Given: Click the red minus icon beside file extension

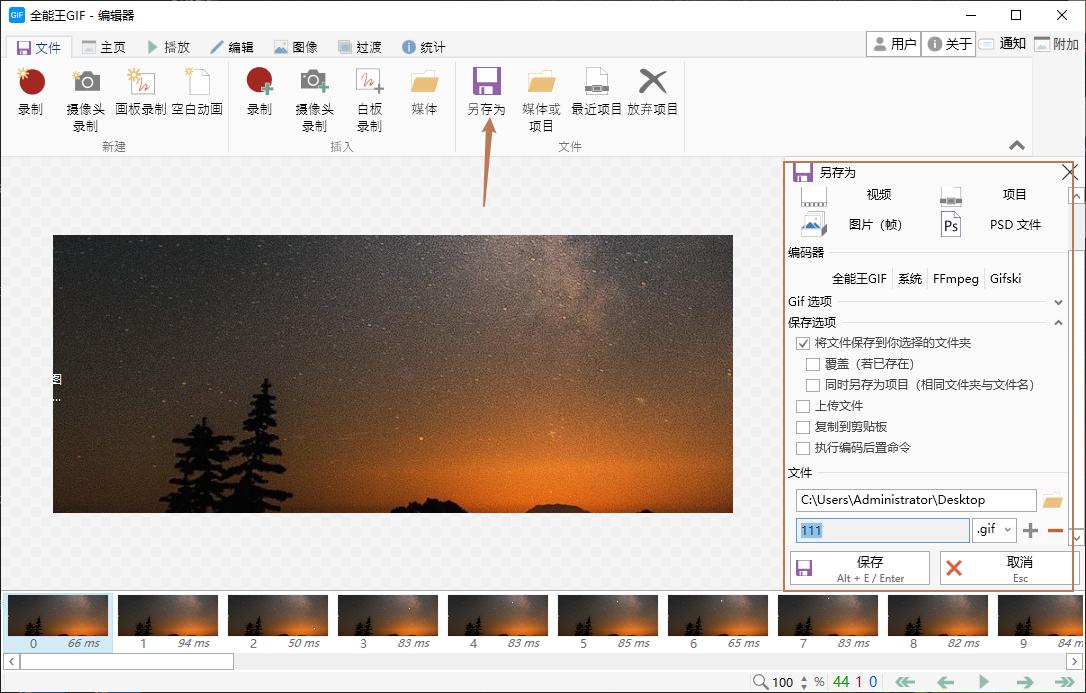Looking at the screenshot, I should pyautogui.click(x=1055, y=530).
